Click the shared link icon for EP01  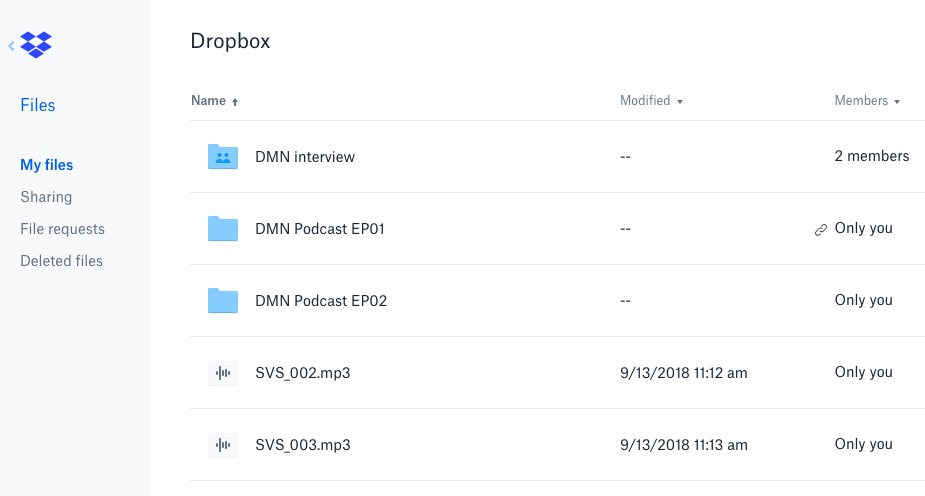(x=821, y=230)
